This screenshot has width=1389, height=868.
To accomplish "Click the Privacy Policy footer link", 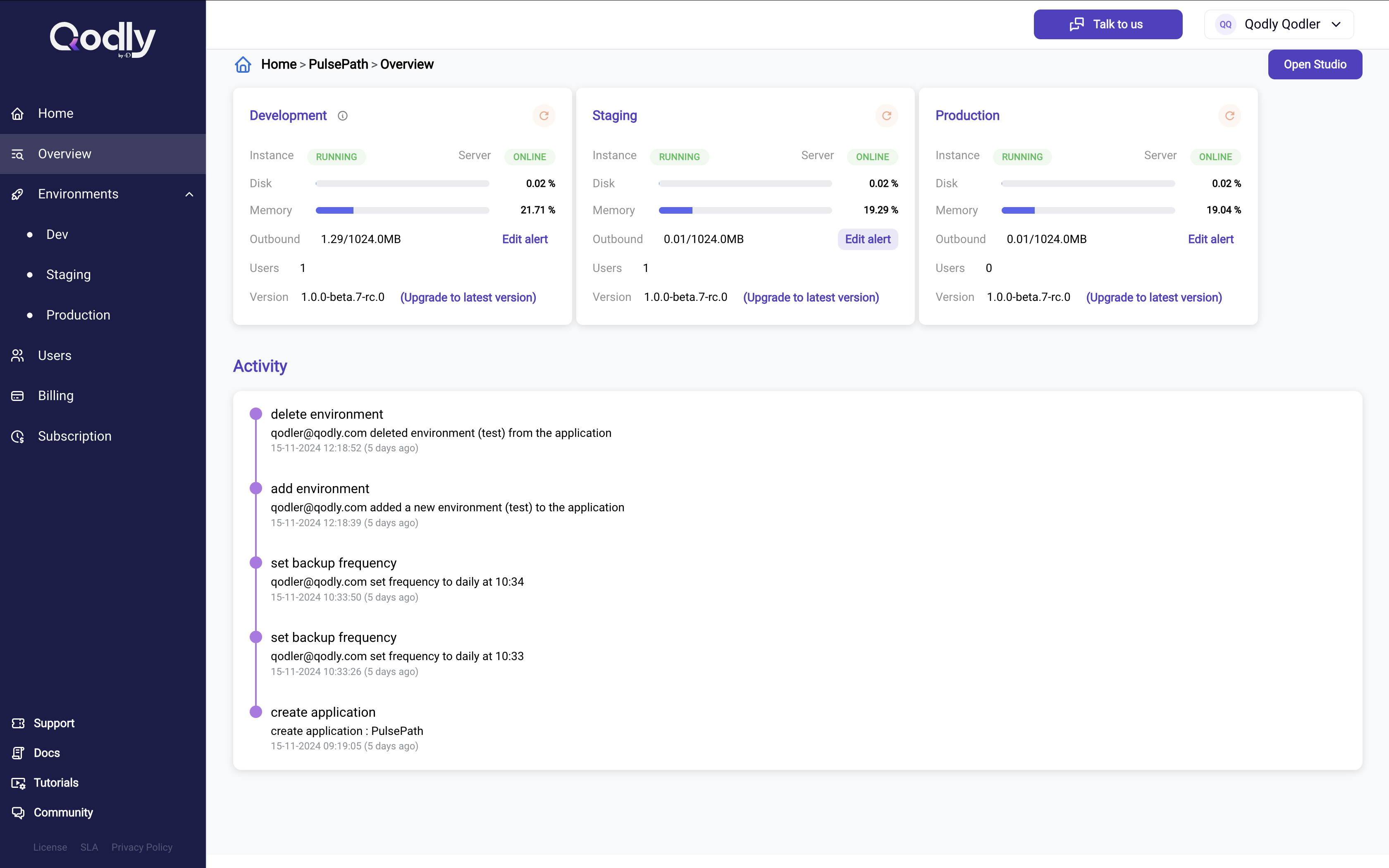I will pyautogui.click(x=142, y=847).
